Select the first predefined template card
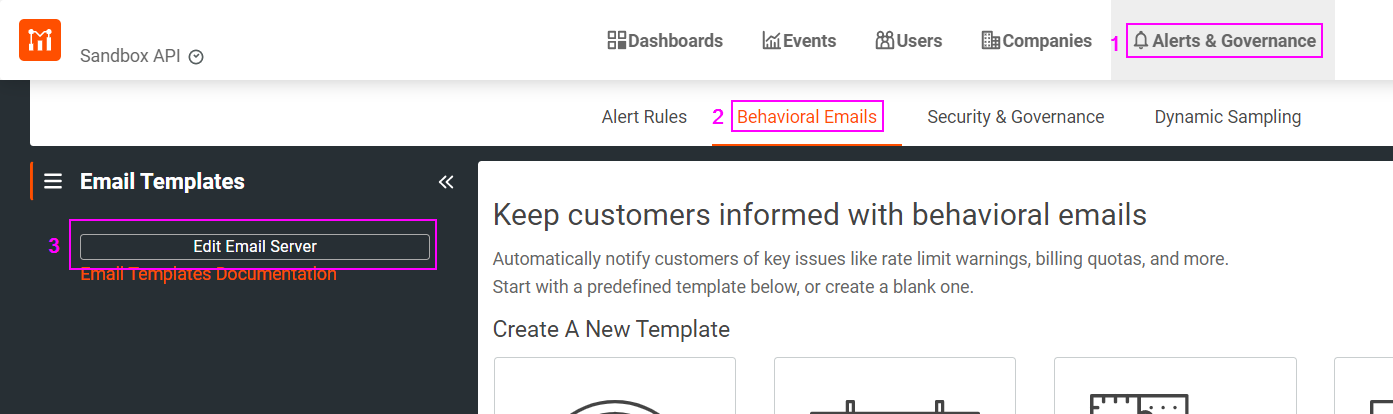1393x414 pixels. pyautogui.click(x=615, y=386)
